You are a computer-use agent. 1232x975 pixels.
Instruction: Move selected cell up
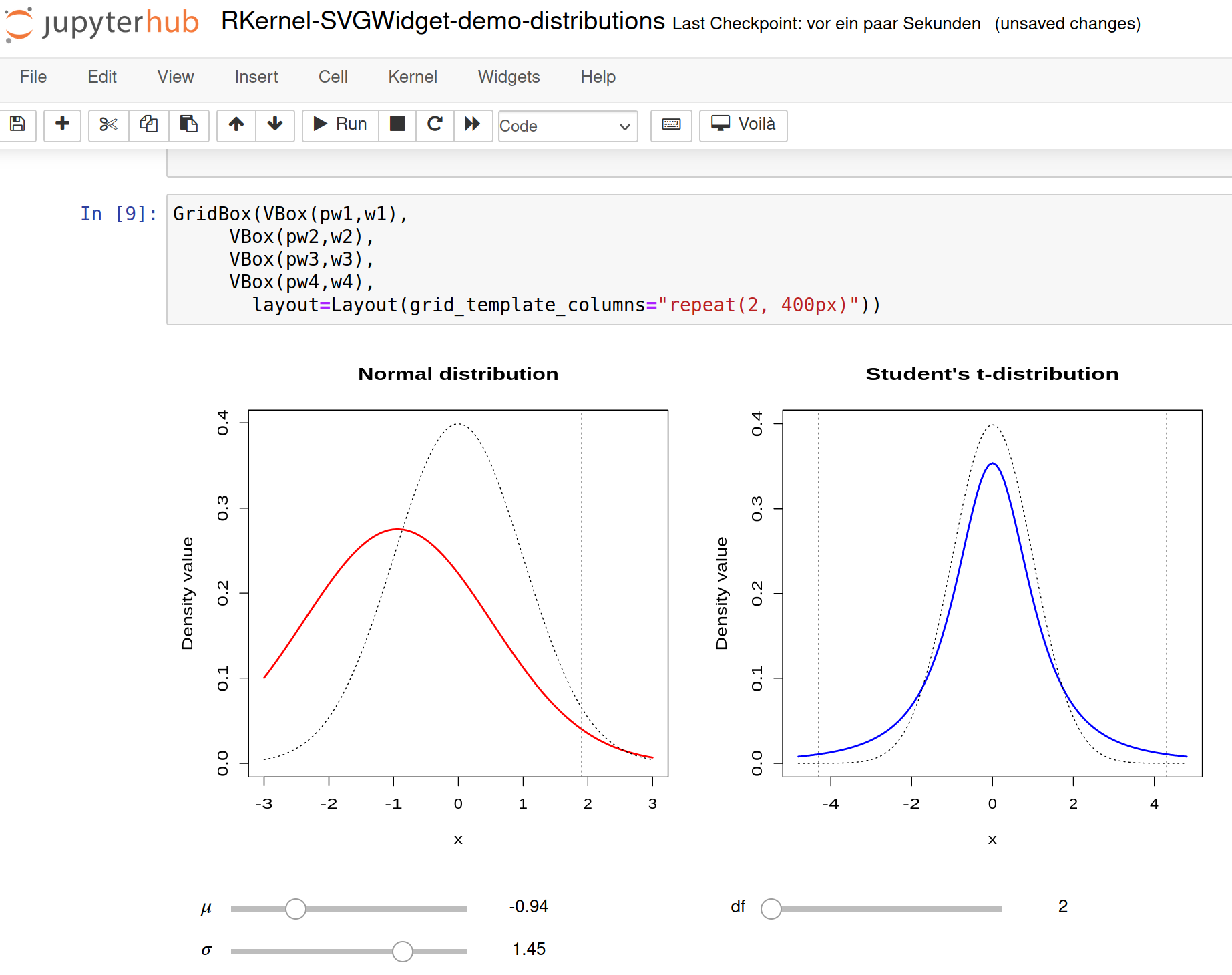[x=236, y=125]
